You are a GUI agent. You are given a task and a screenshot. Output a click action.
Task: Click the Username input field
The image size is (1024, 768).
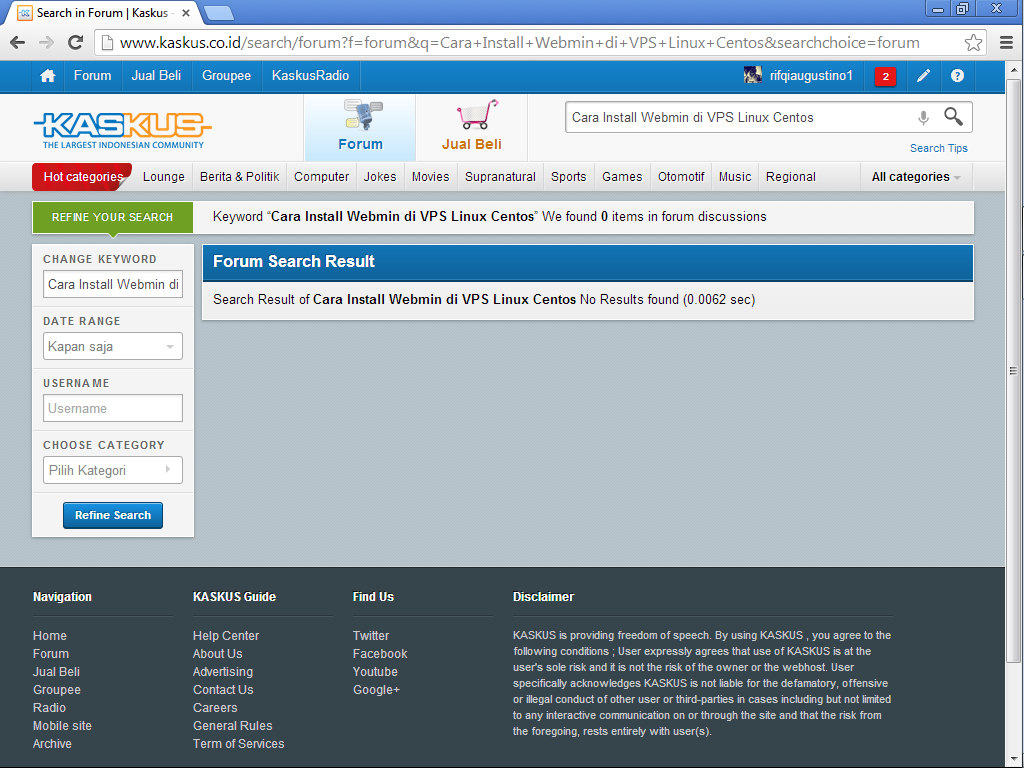point(113,408)
